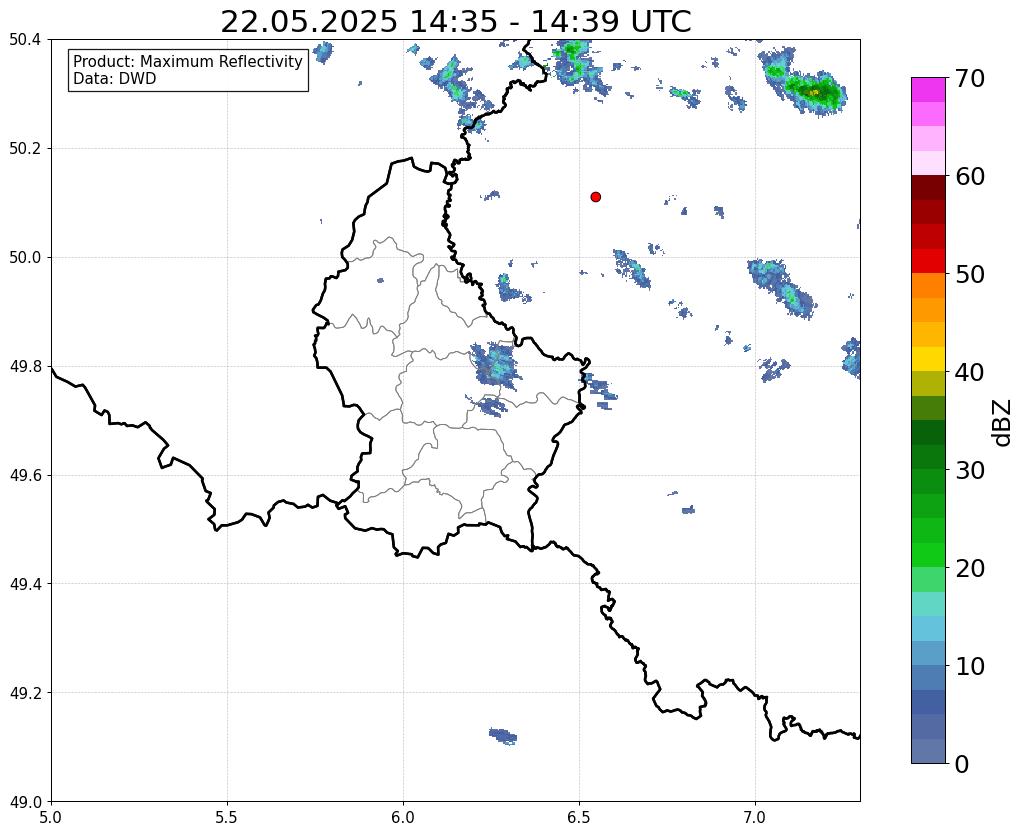This screenshot has width=1023, height=834.
Task: Click the latitude label 49.4
Action: click(25, 583)
